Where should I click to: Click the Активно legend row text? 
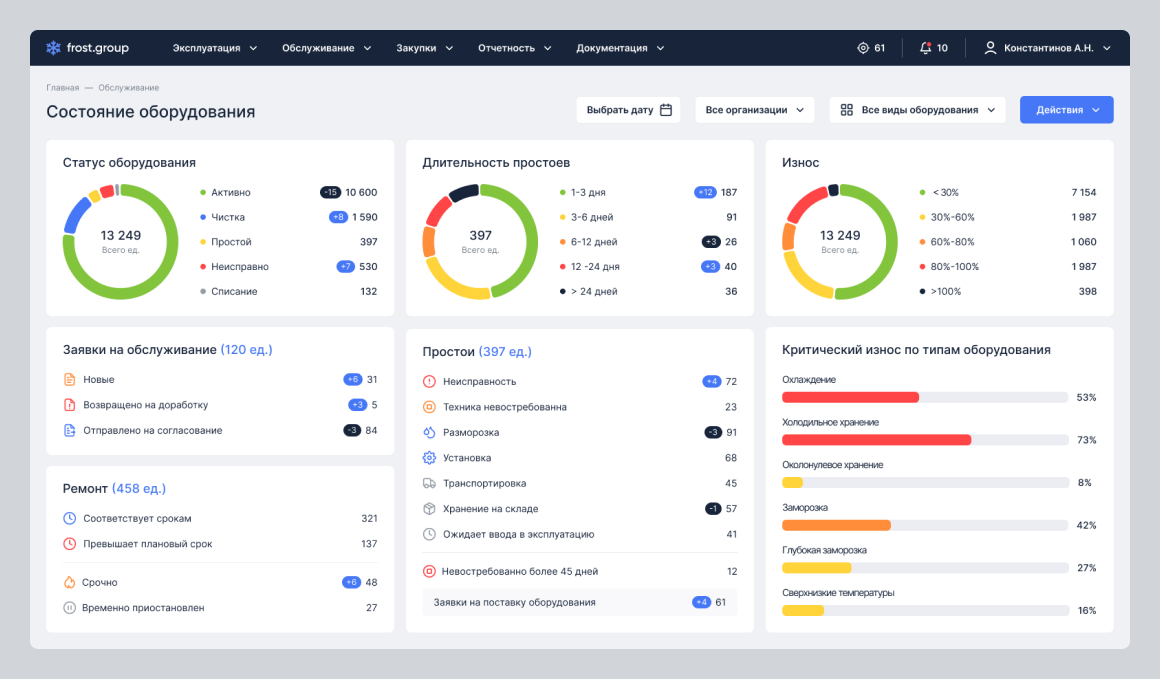click(231, 192)
